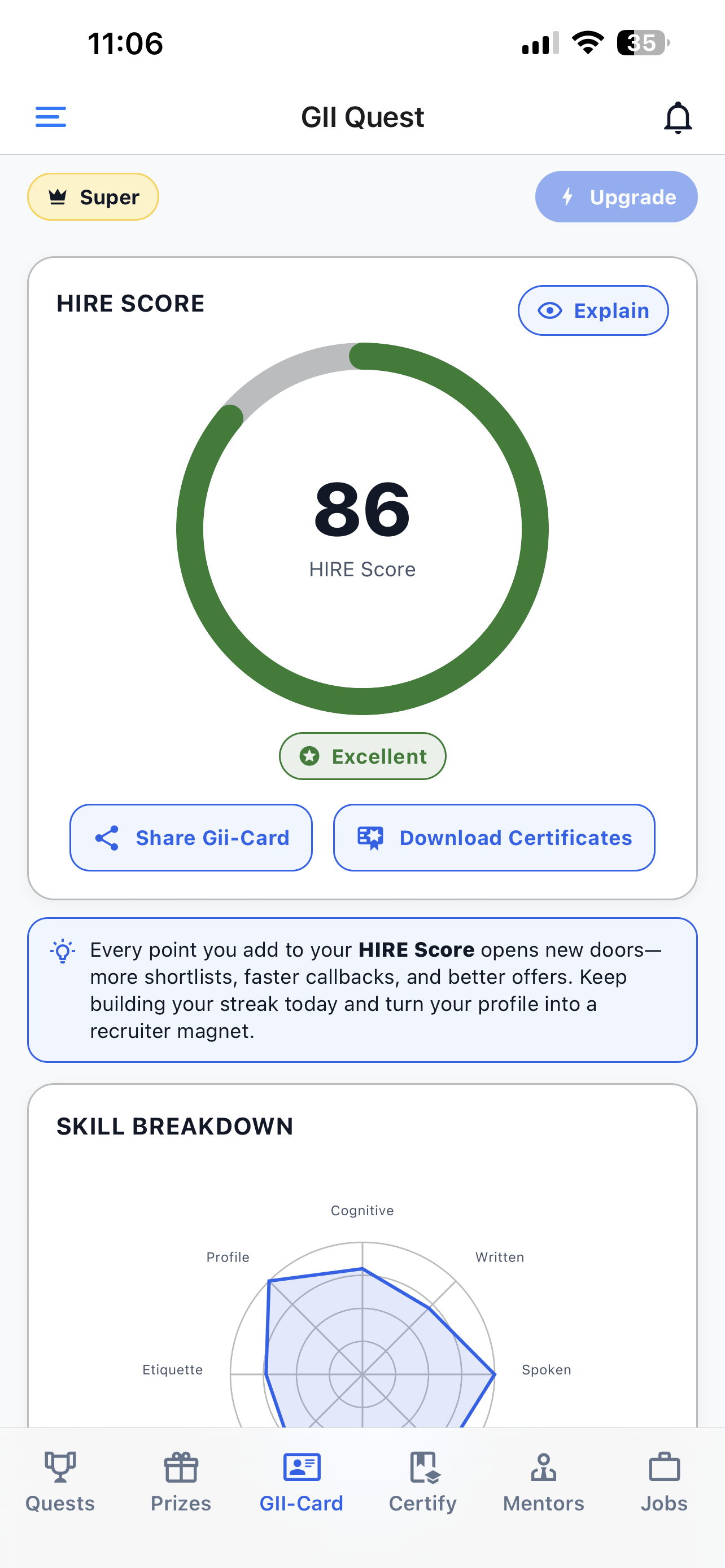This screenshot has width=725, height=1568.
Task: Share the Gii-Card
Action: (x=191, y=838)
